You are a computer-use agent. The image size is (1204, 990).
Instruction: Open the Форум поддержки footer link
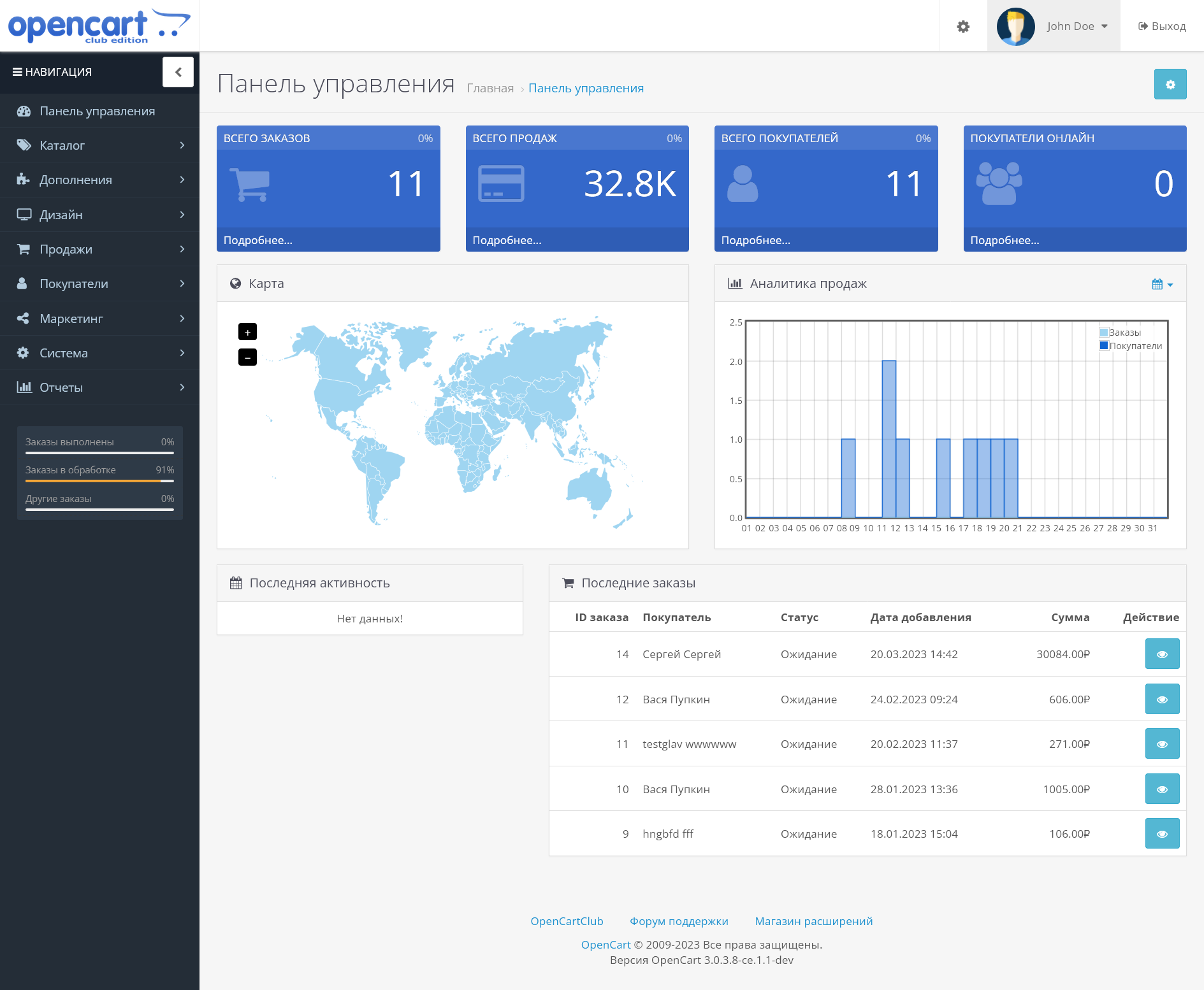point(679,921)
